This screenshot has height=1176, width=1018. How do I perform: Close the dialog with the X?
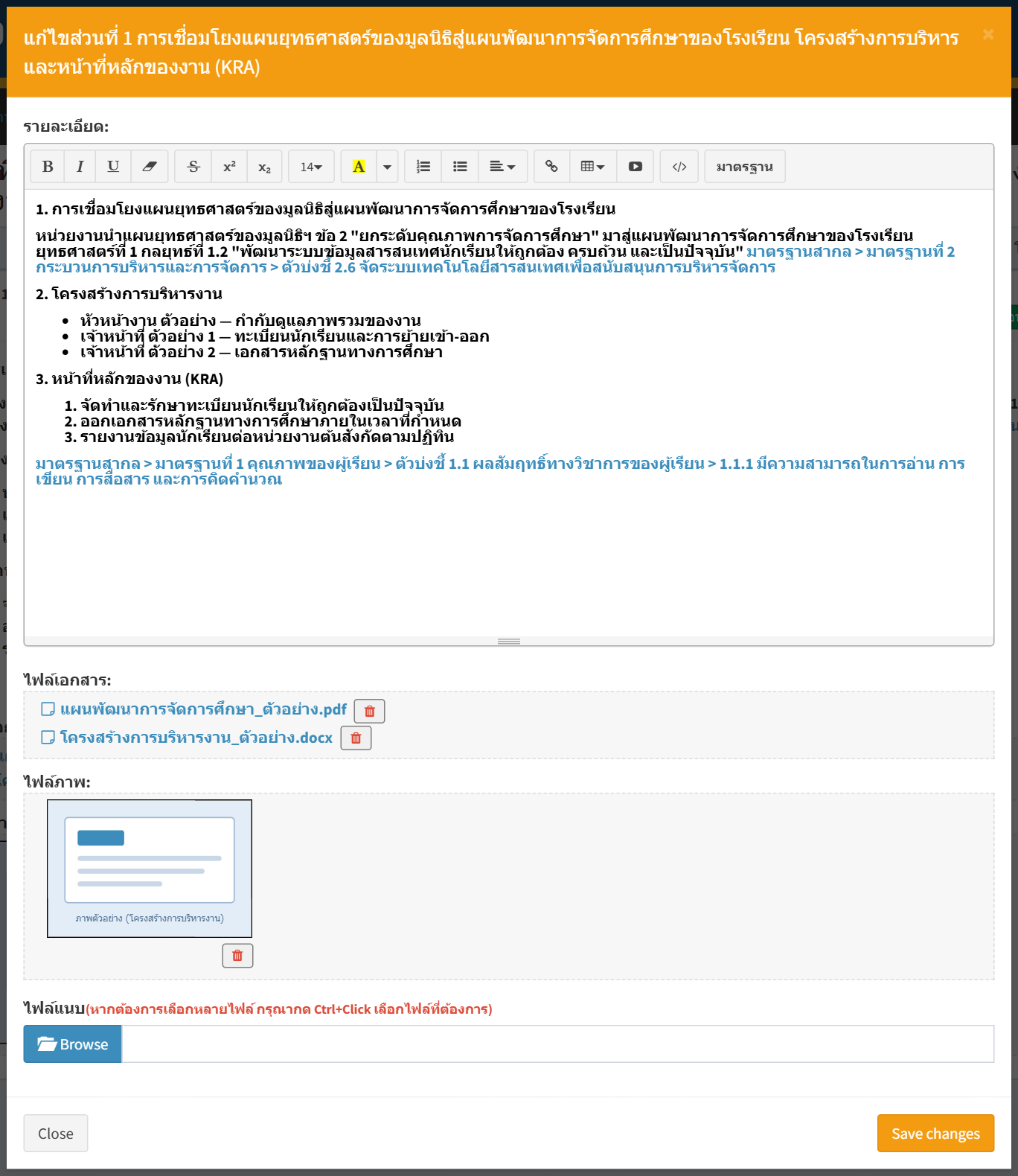tap(988, 34)
